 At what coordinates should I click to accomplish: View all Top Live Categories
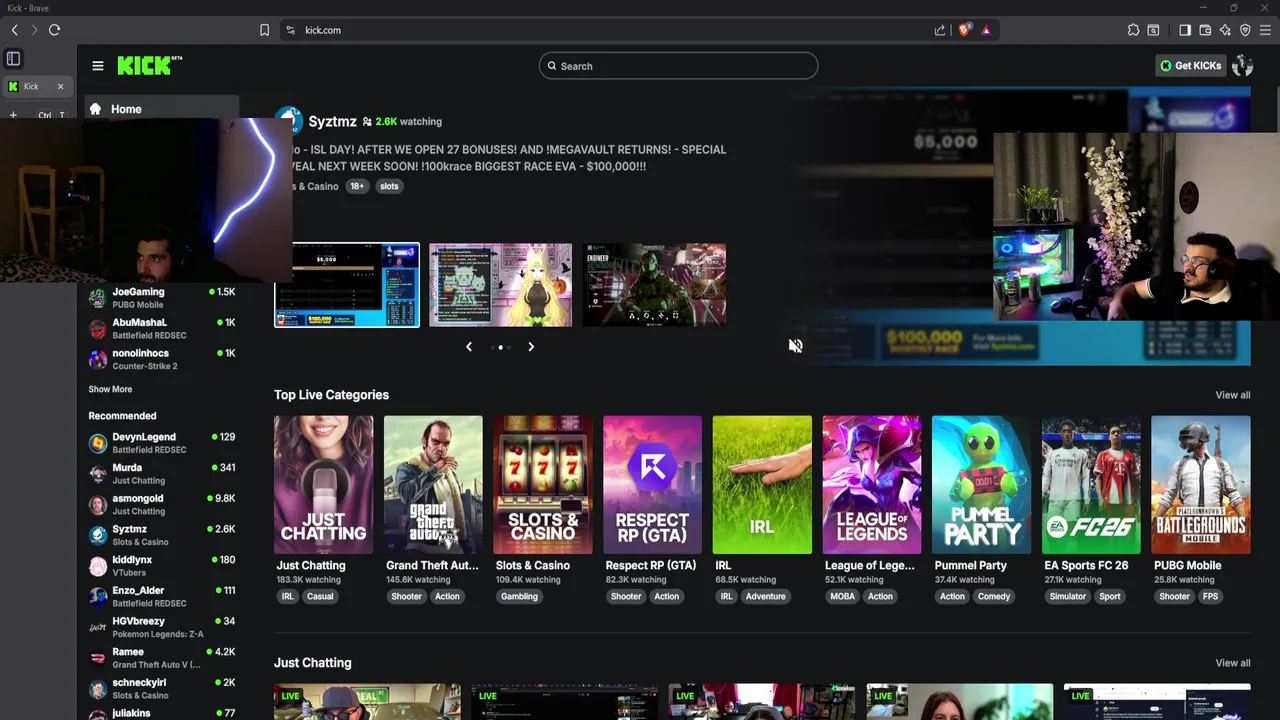tap(1232, 395)
